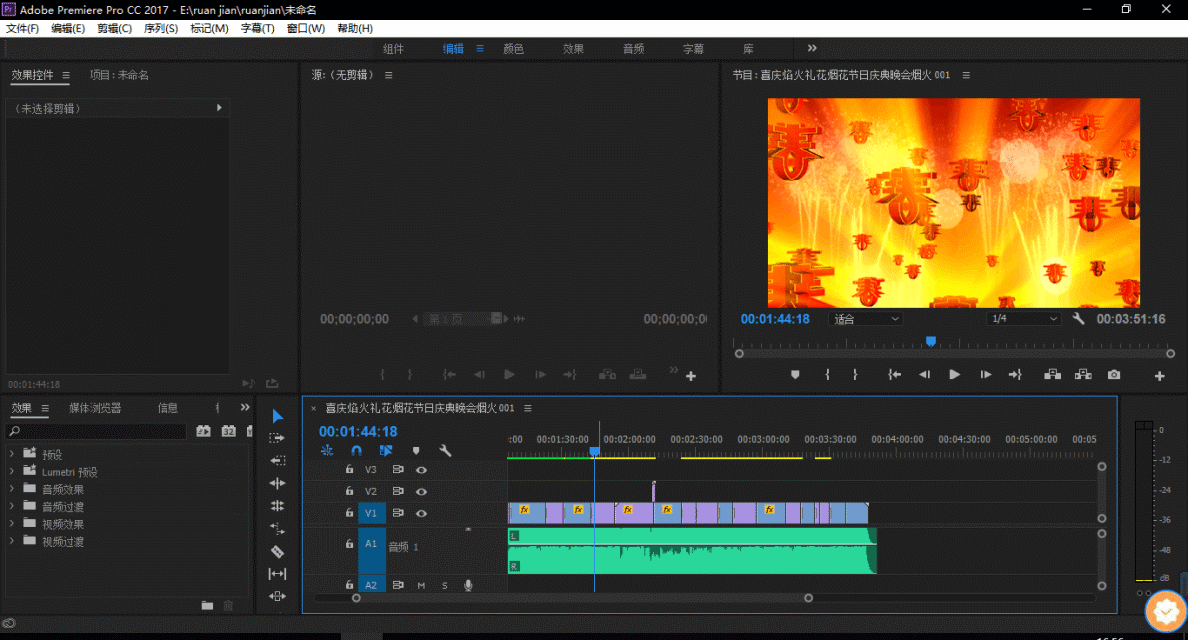The width and height of the screenshot is (1188, 640).
Task: Open Program Monitor settings wrench
Action: 1078,319
